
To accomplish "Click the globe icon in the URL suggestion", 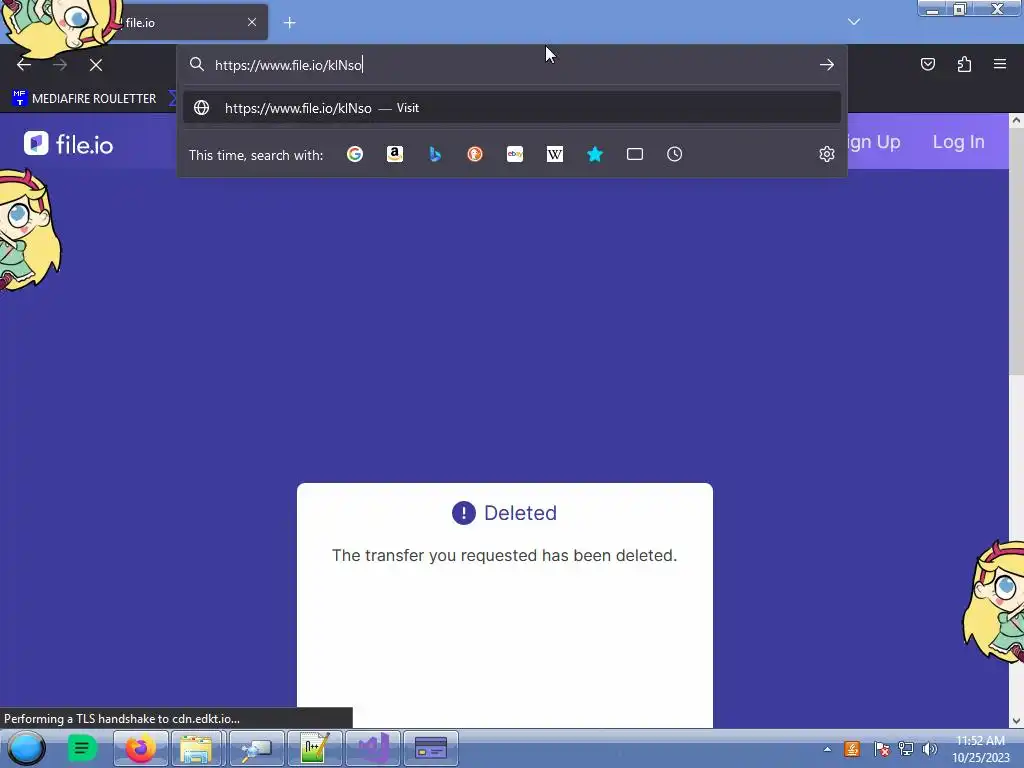I will pos(201,108).
